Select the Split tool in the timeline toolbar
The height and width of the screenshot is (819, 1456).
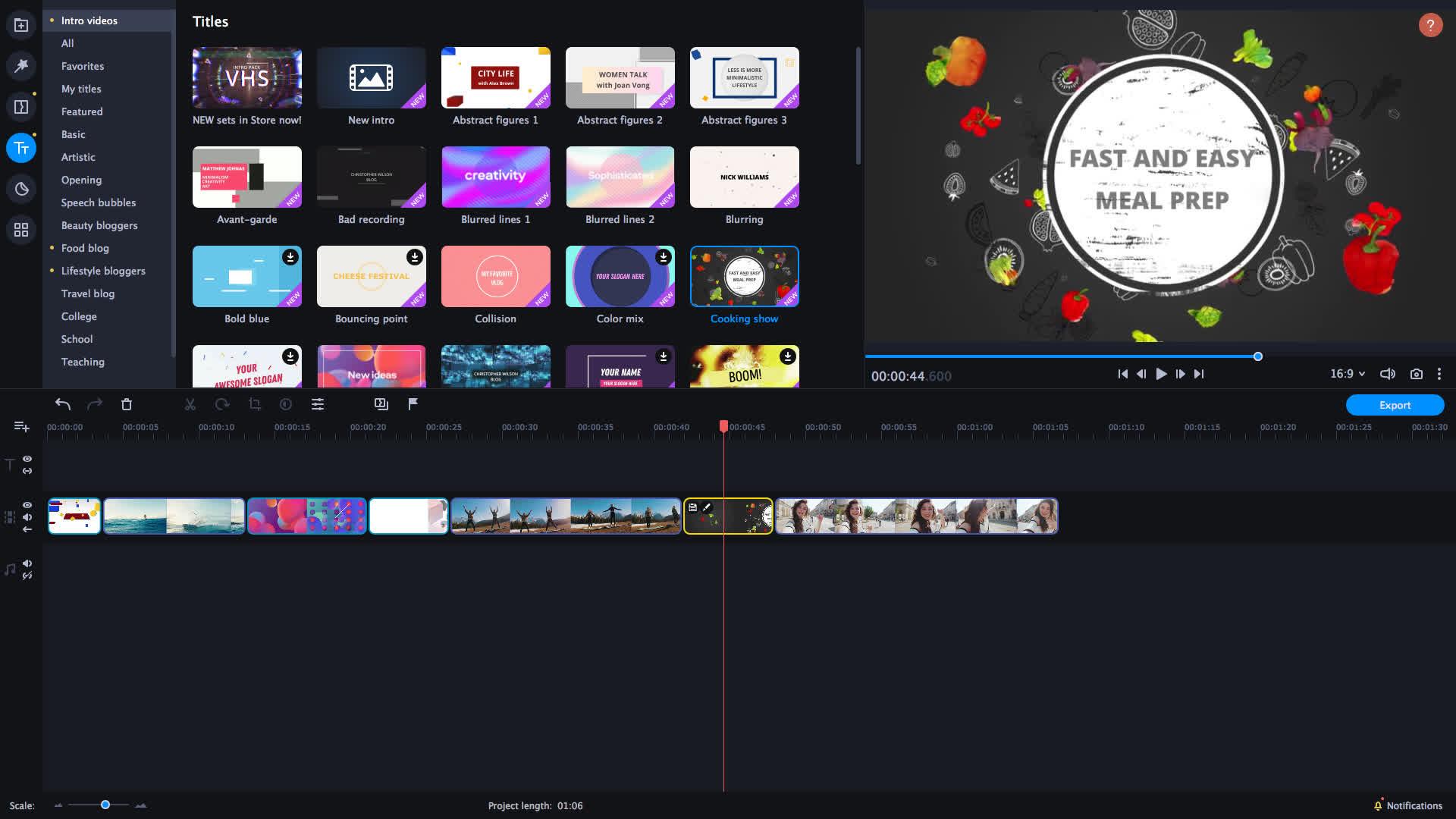[x=190, y=404]
